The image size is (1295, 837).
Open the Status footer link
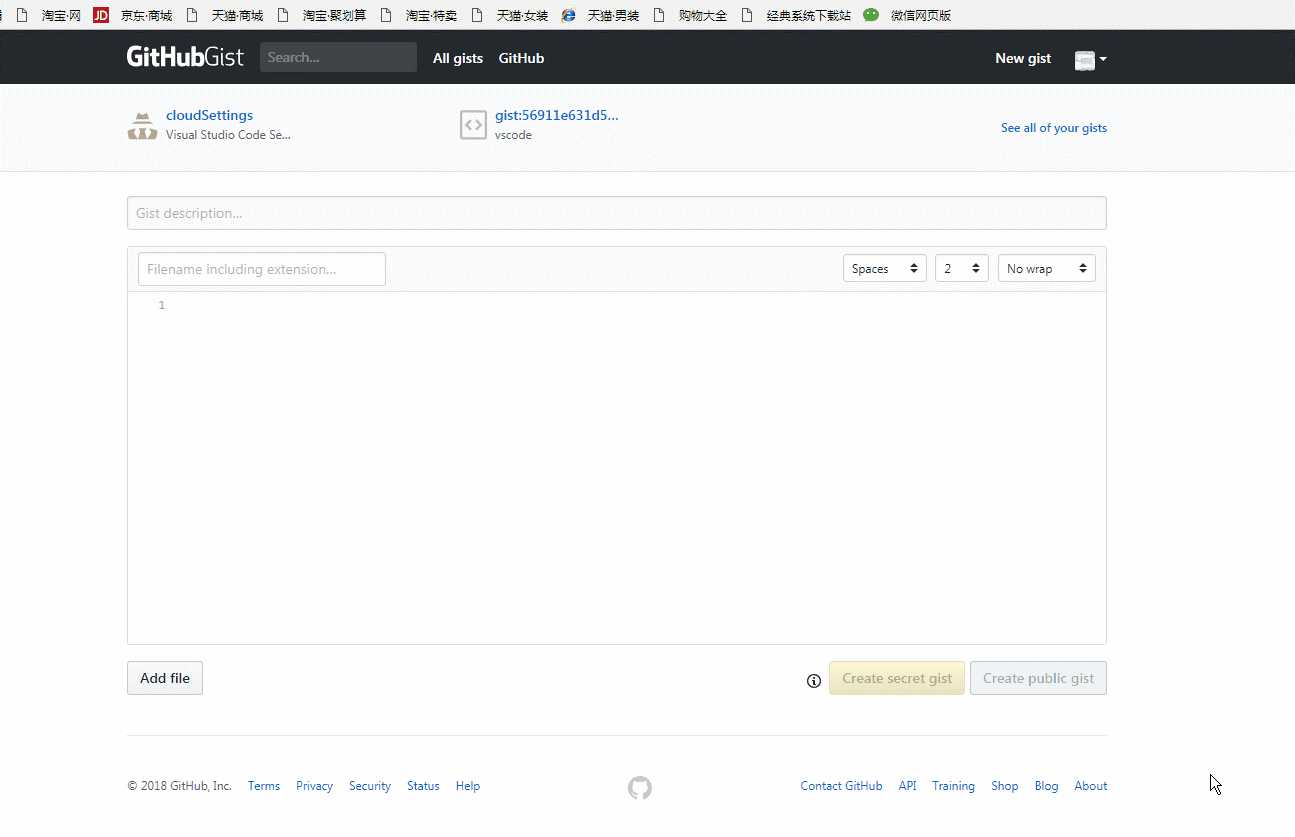pyautogui.click(x=423, y=786)
